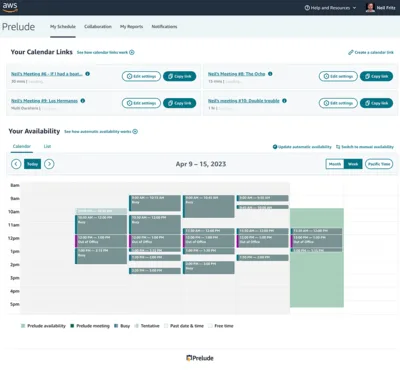Copy link for Meeting #9 Los Hermanos
Screen dimensions: 400x379
(179, 103)
